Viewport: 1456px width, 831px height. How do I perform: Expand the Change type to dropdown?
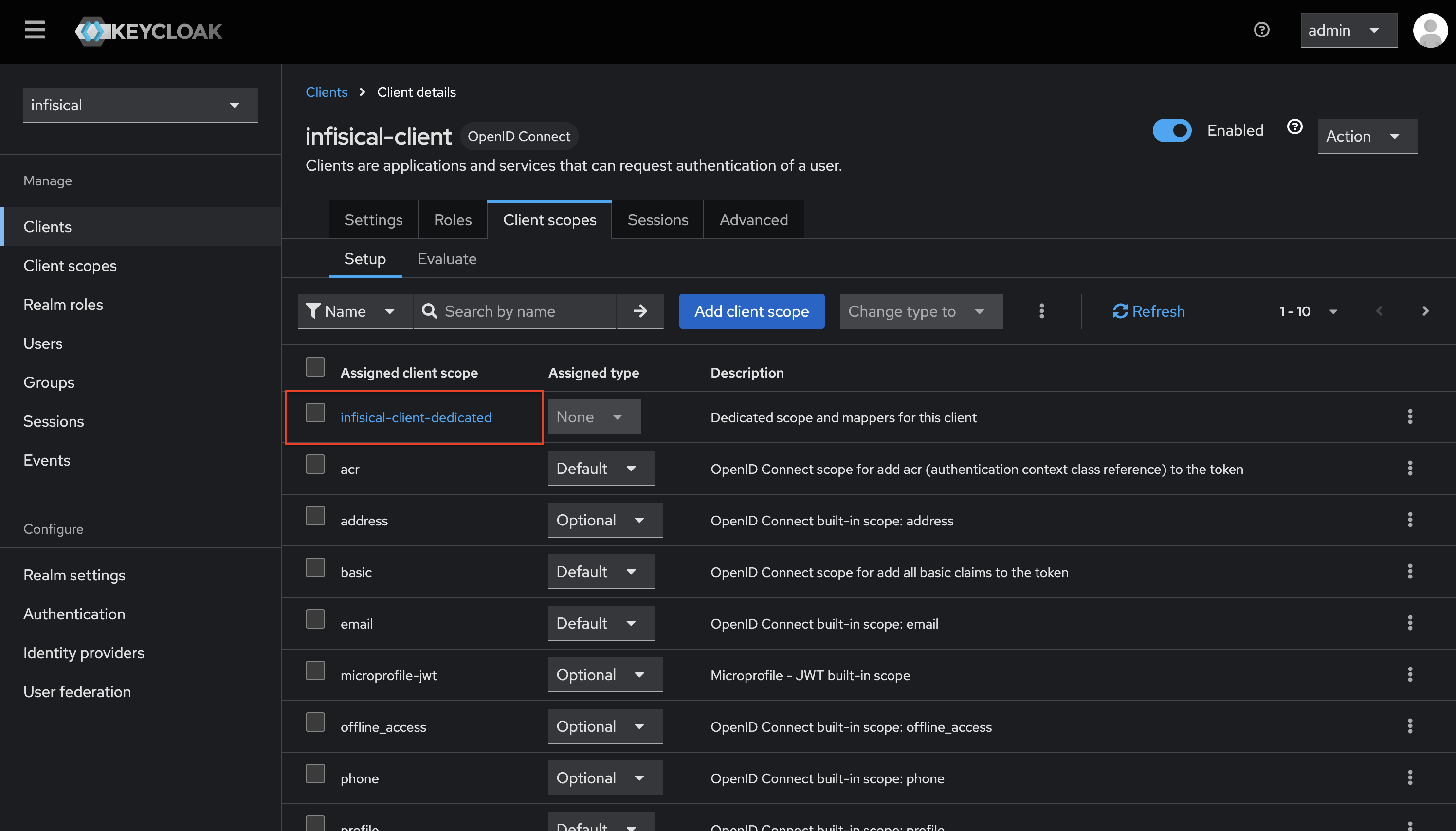tap(921, 311)
